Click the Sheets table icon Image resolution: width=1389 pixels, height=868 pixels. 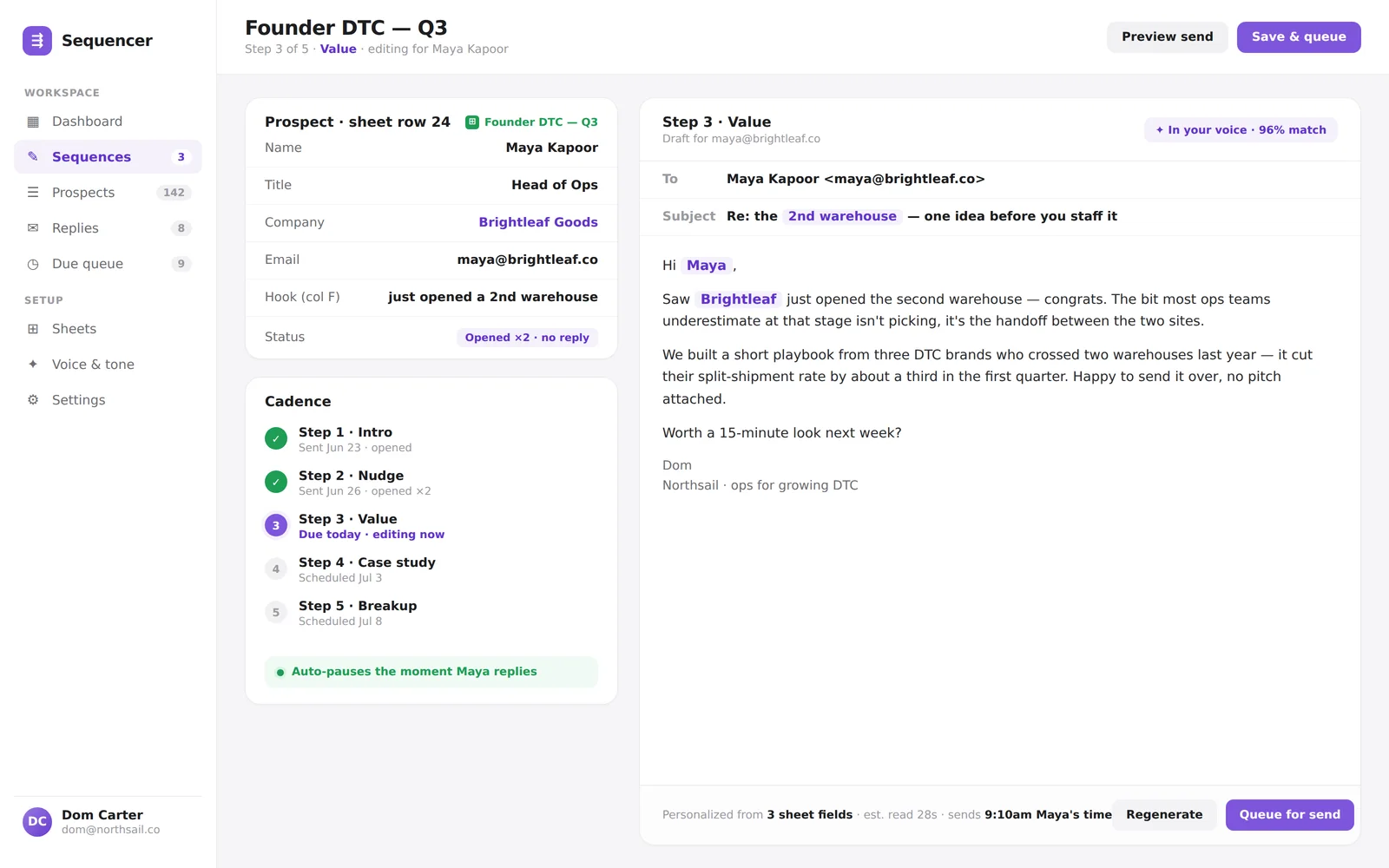[33, 329]
